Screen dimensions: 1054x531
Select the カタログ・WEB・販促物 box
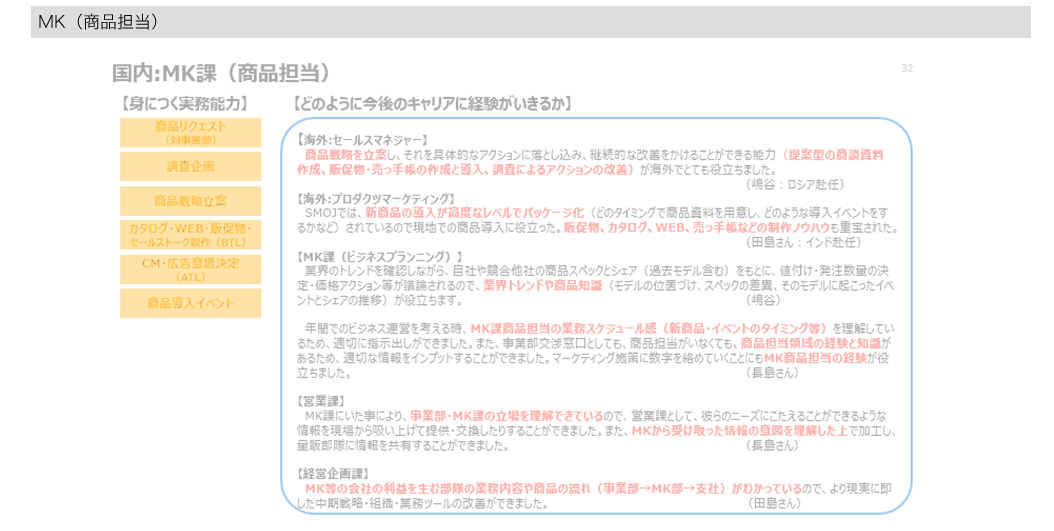pyautogui.click(x=190, y=235)
